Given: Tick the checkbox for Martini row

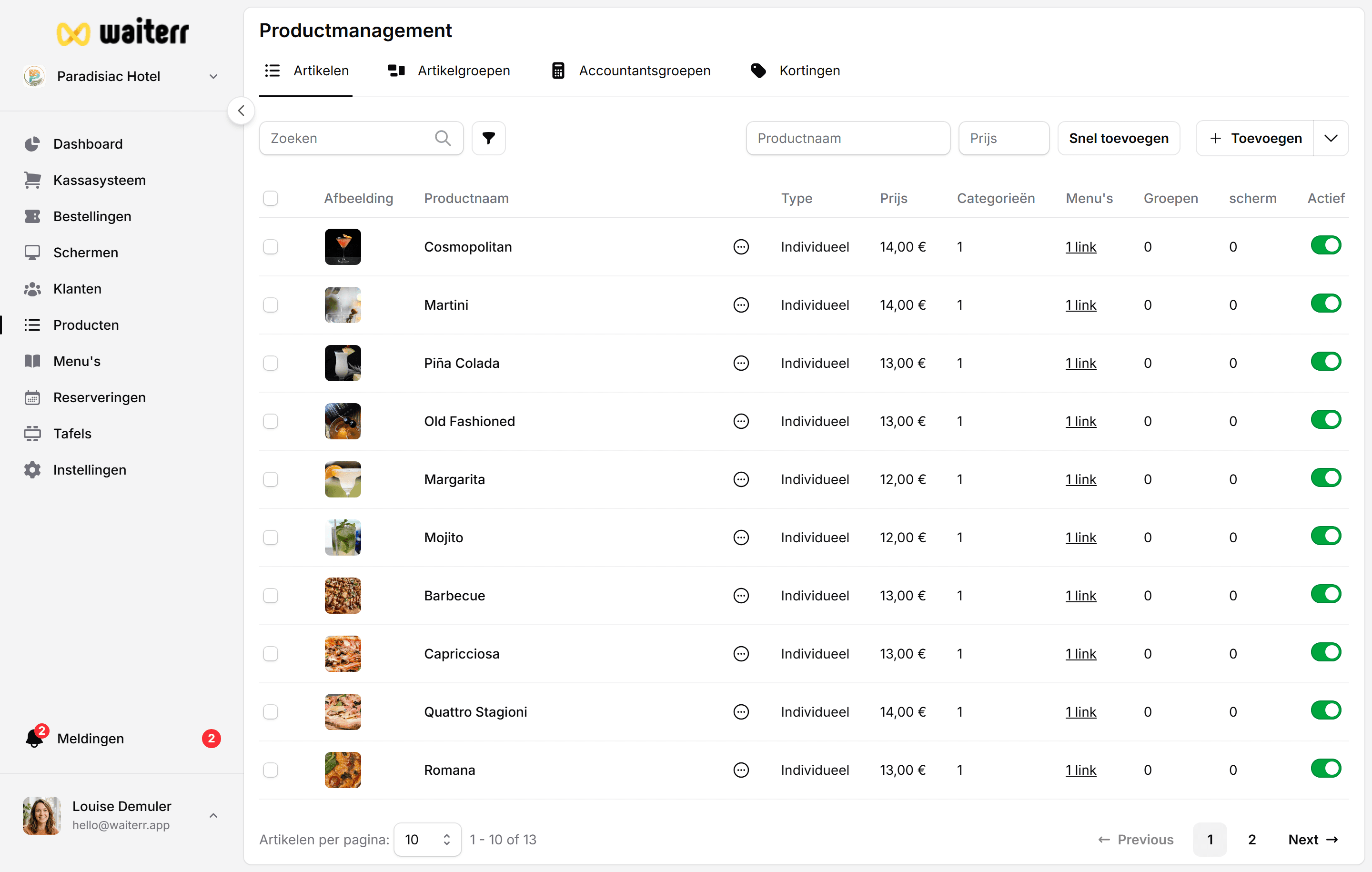Looking at the screenshot, I should coord(271,305).
